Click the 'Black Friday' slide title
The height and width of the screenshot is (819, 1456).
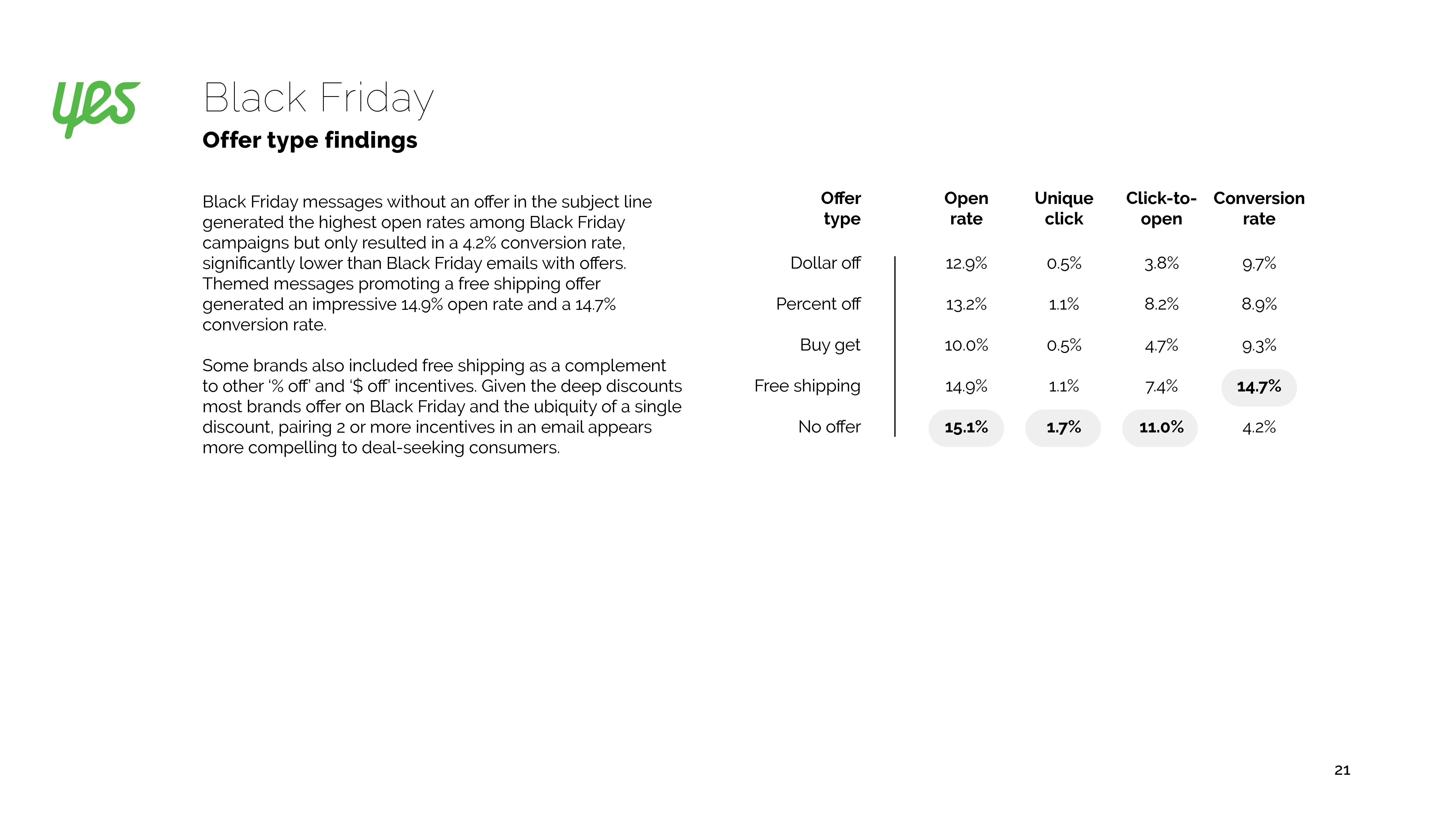coord(318,98)
